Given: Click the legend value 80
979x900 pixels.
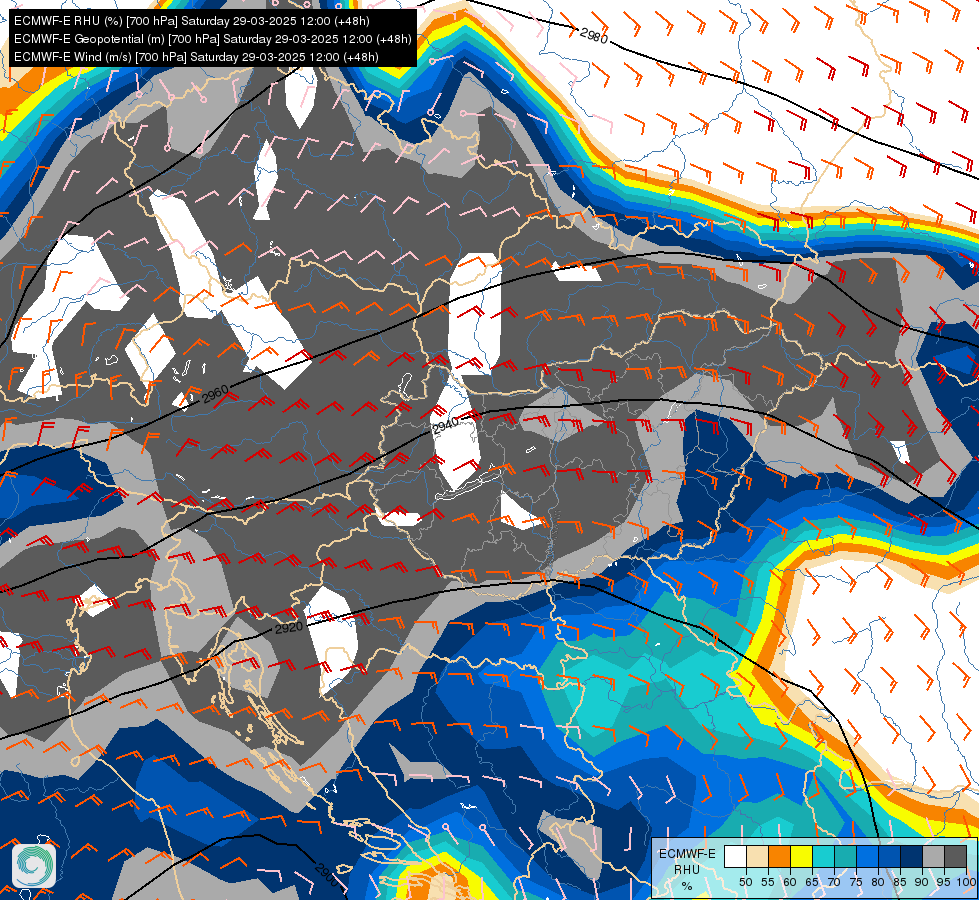Looking at the screenshot, I should point(878,883).
